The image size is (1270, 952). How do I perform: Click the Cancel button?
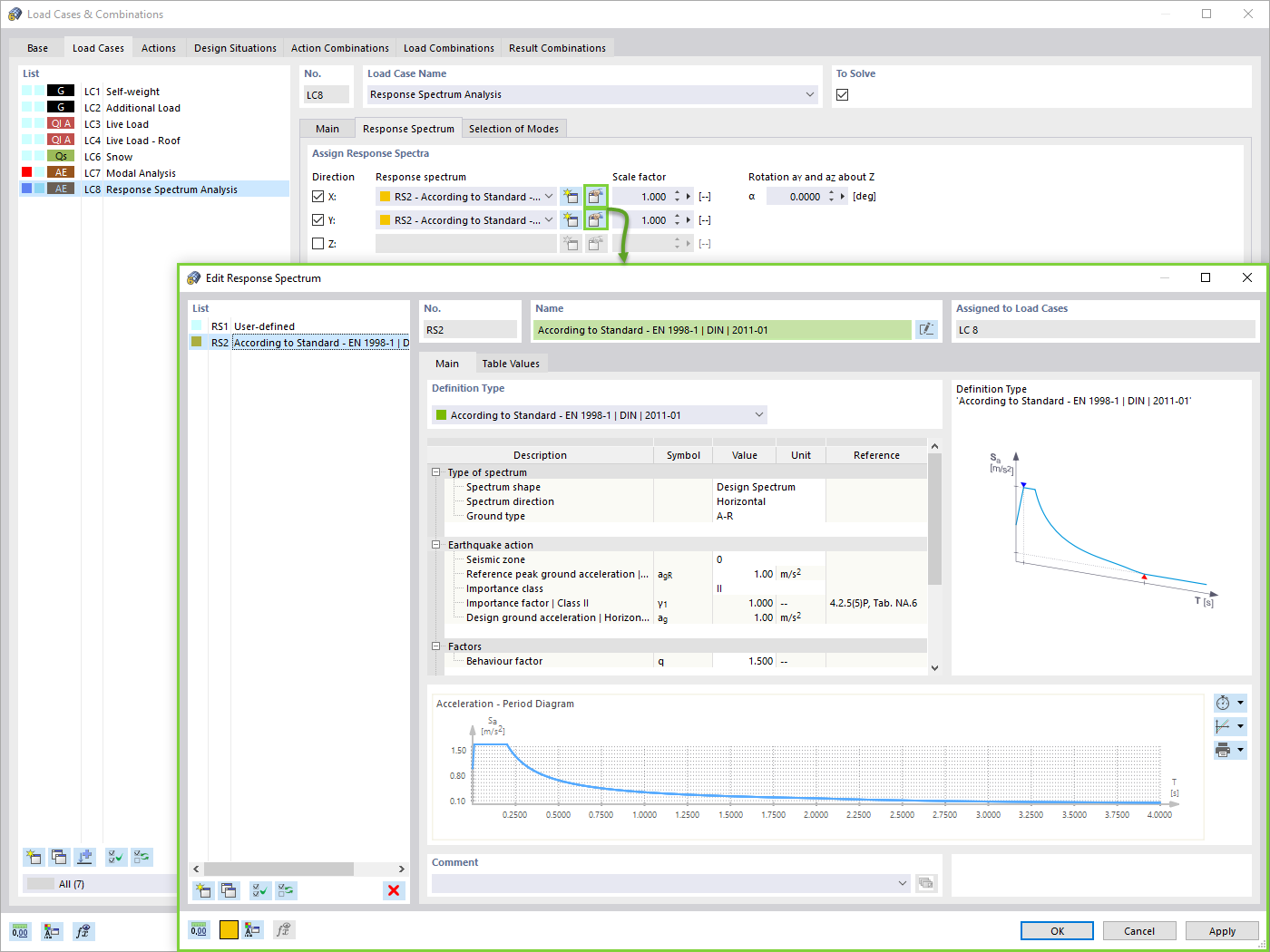[x=1139, y=931]
